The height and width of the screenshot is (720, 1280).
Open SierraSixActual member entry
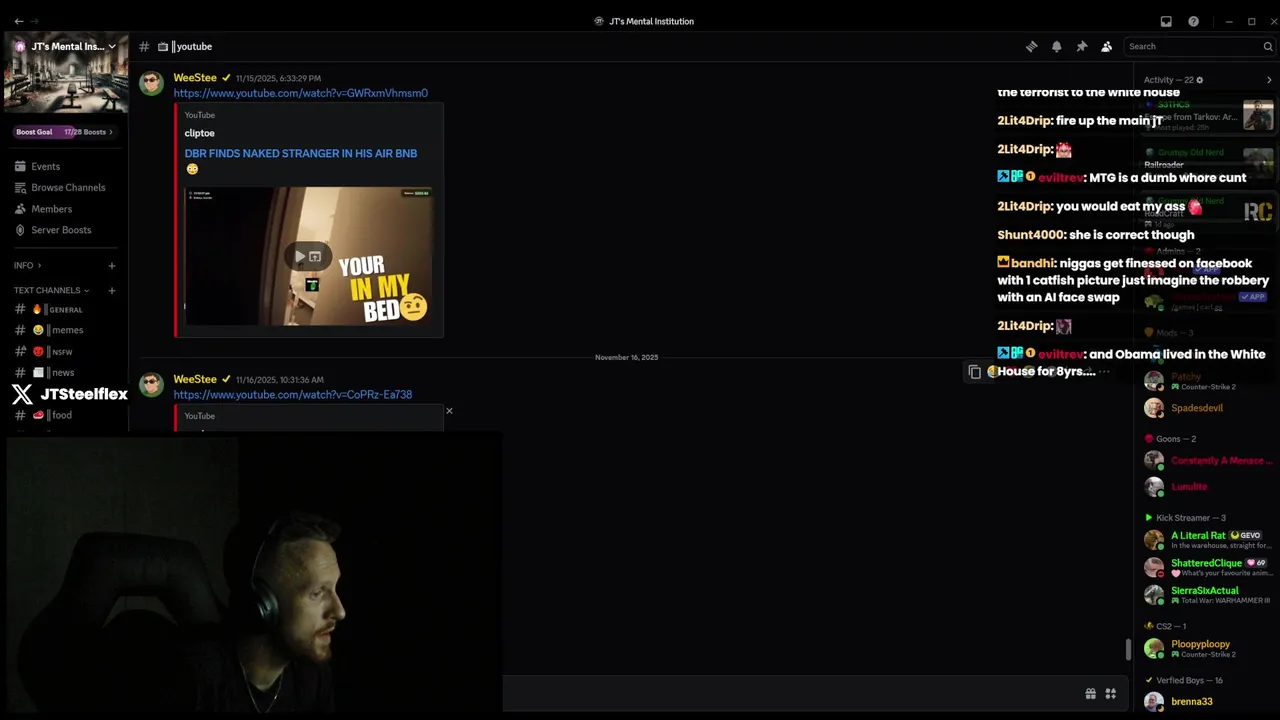[x=1208, y=595]
